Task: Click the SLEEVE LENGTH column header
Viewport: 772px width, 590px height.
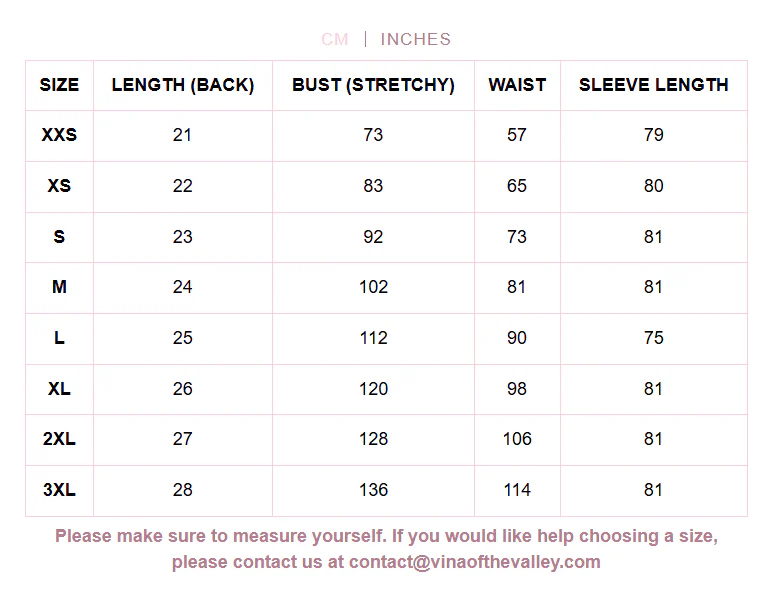Action: click(653, 85)
